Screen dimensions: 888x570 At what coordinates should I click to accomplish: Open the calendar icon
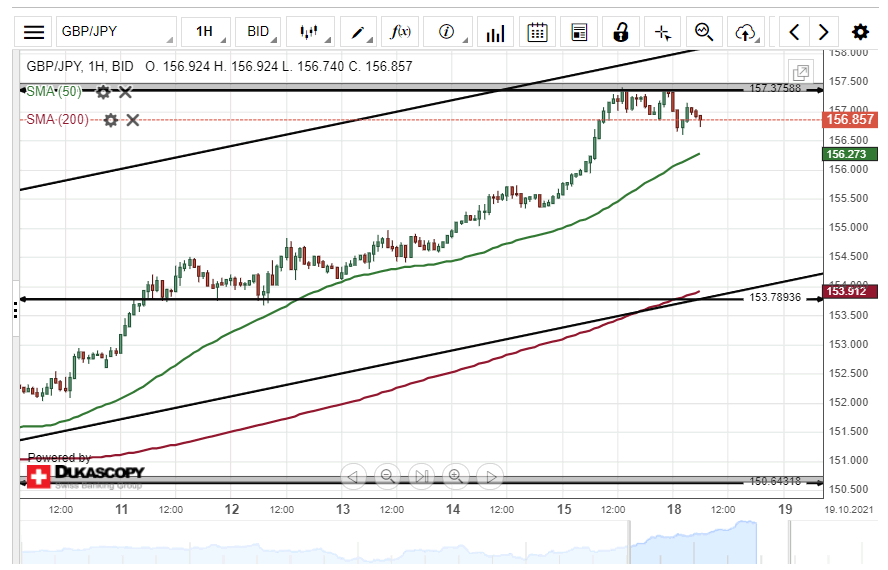click(537, 32)
